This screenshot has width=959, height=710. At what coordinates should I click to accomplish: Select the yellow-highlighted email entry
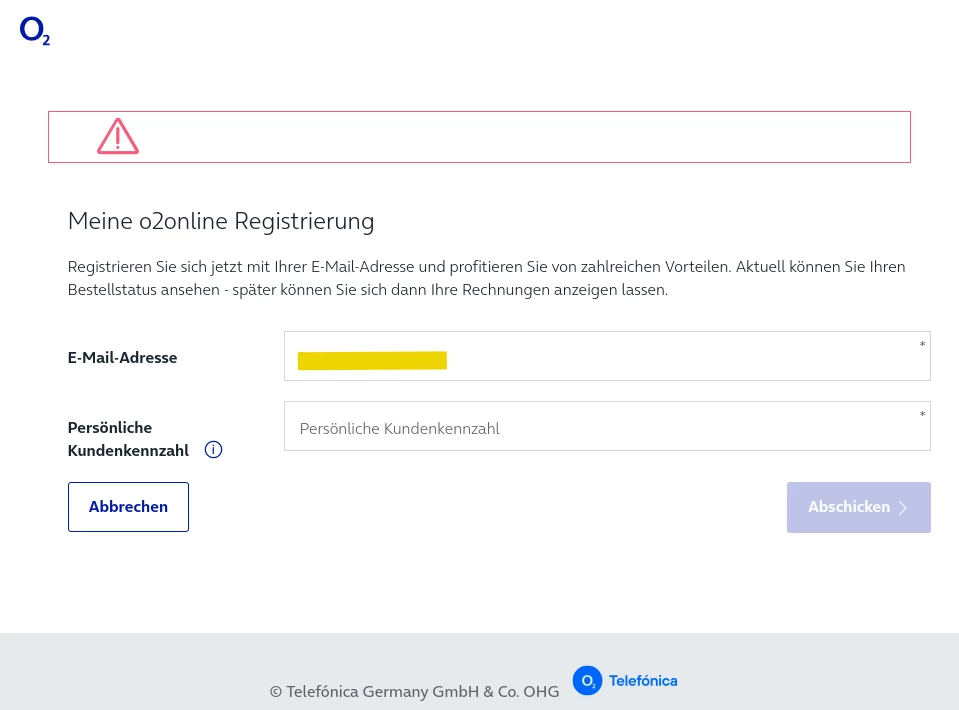pos(372,360)
